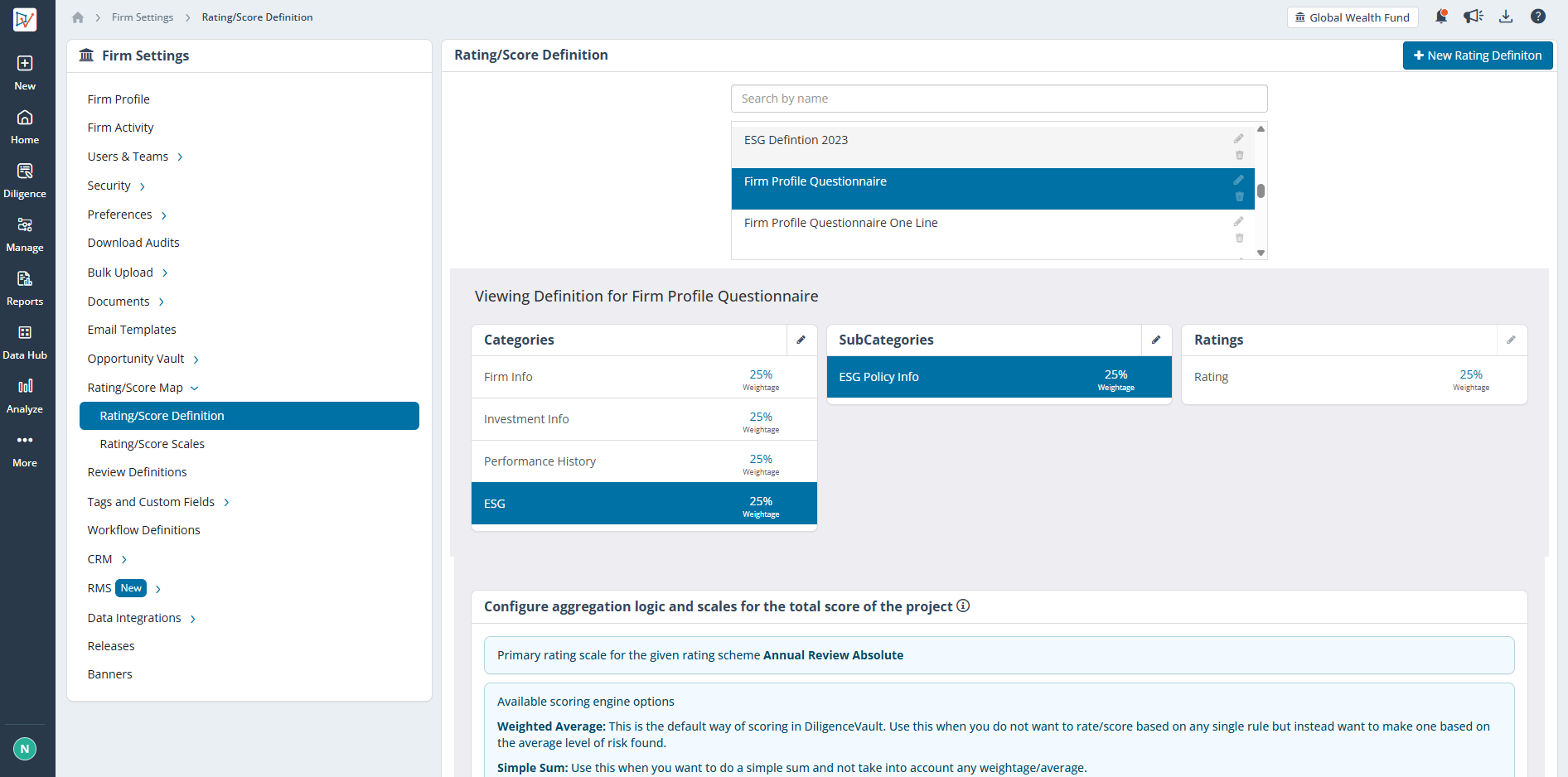
Task: Click the Search by name field
Action: (x=999, y=99)
